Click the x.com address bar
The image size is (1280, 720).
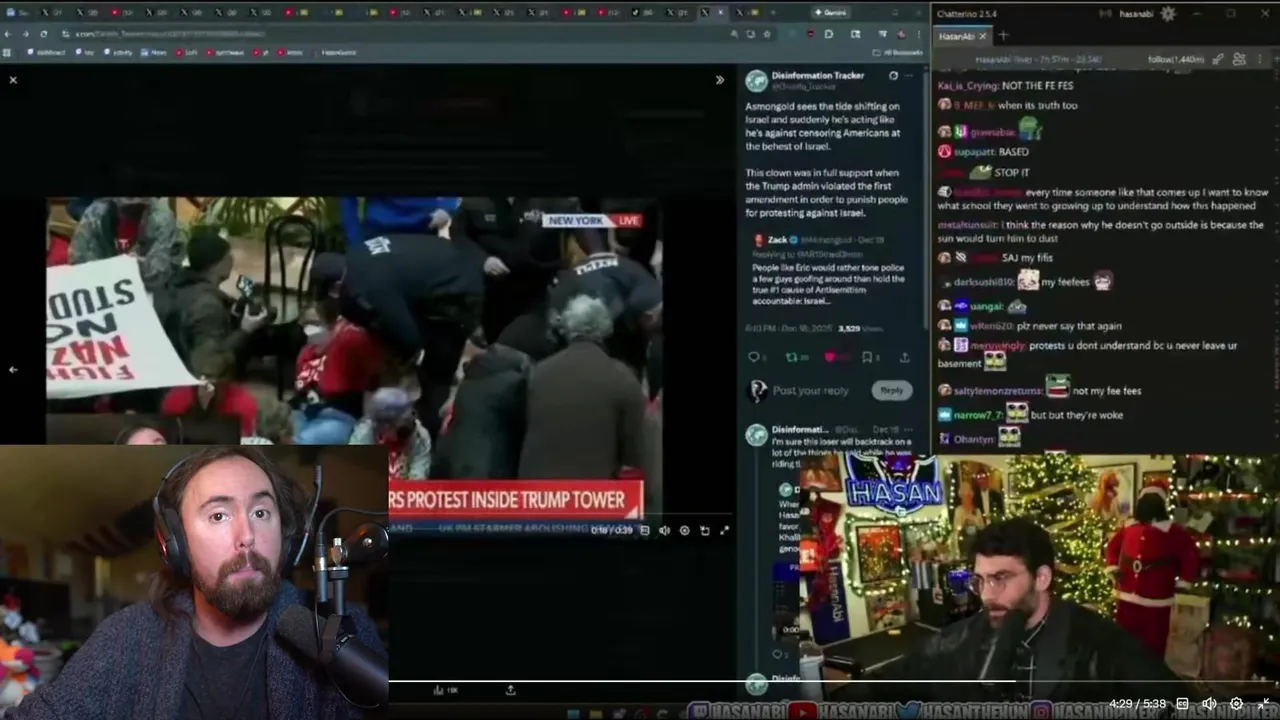coord(400,33)
